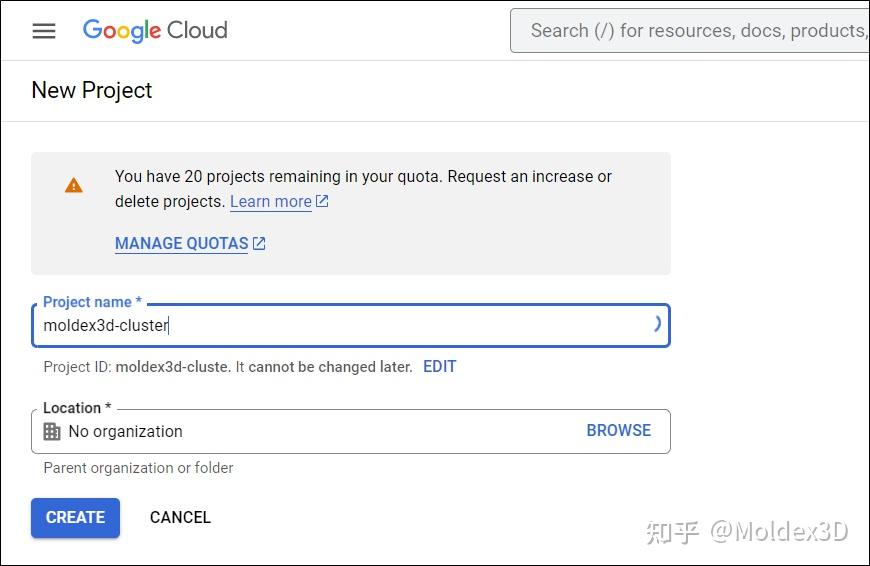Click into the Project name text field
870x566 pixels.
[340, 326]
